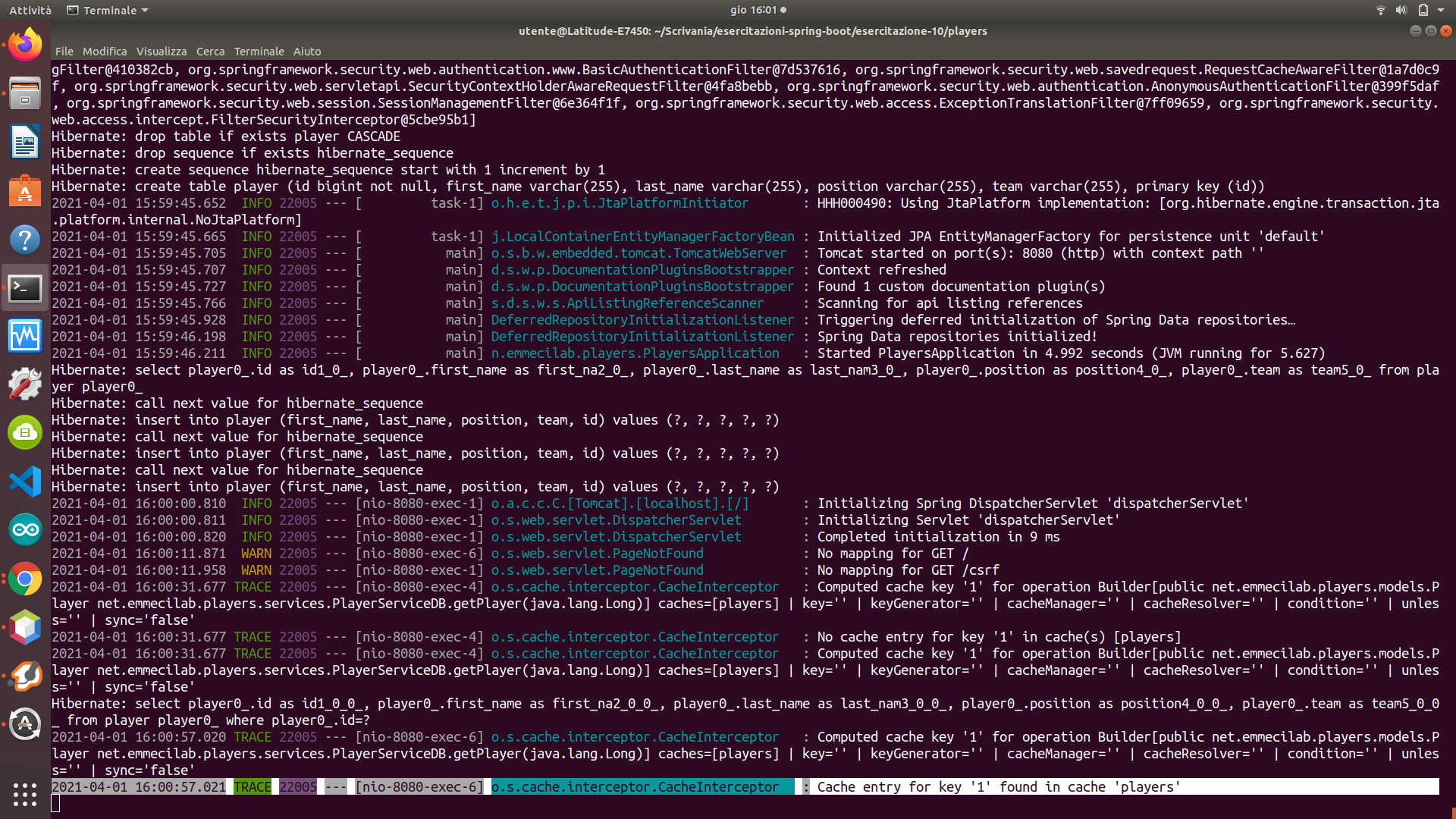Screen dimensions: 1456x819
Task: Open the Aiuto menu
Action: tap(307, 52)
